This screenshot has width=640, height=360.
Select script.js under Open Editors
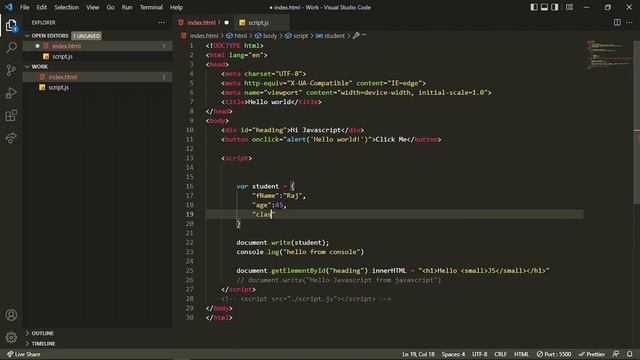pos(98,56)
